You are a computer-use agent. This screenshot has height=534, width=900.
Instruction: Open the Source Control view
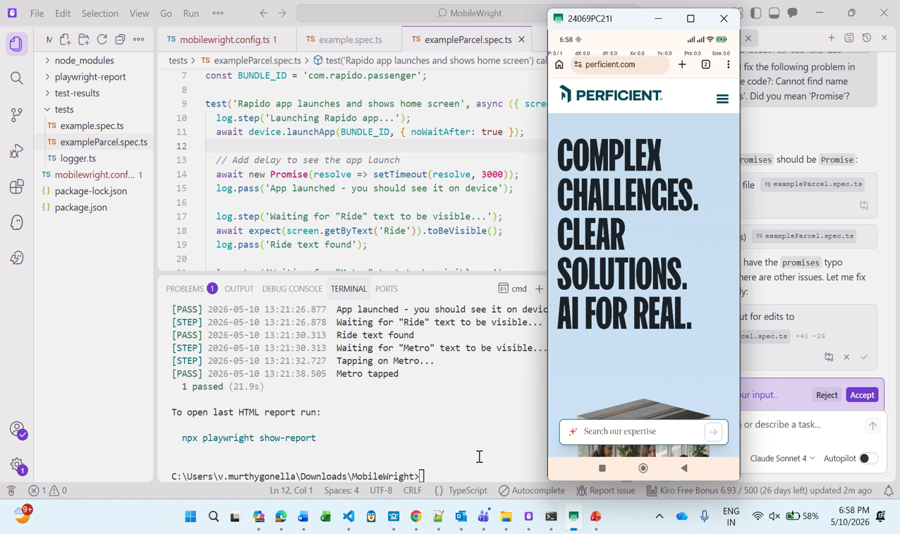coord(17,115)
